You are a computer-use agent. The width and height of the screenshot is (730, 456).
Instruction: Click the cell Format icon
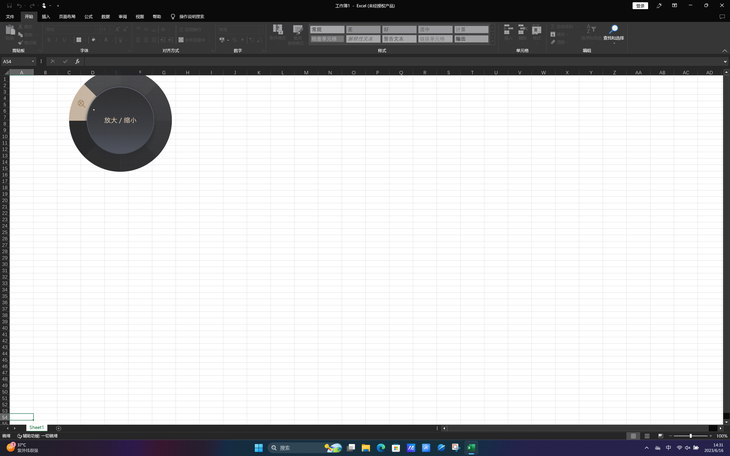pyautogui.click(x=536, y=29)
